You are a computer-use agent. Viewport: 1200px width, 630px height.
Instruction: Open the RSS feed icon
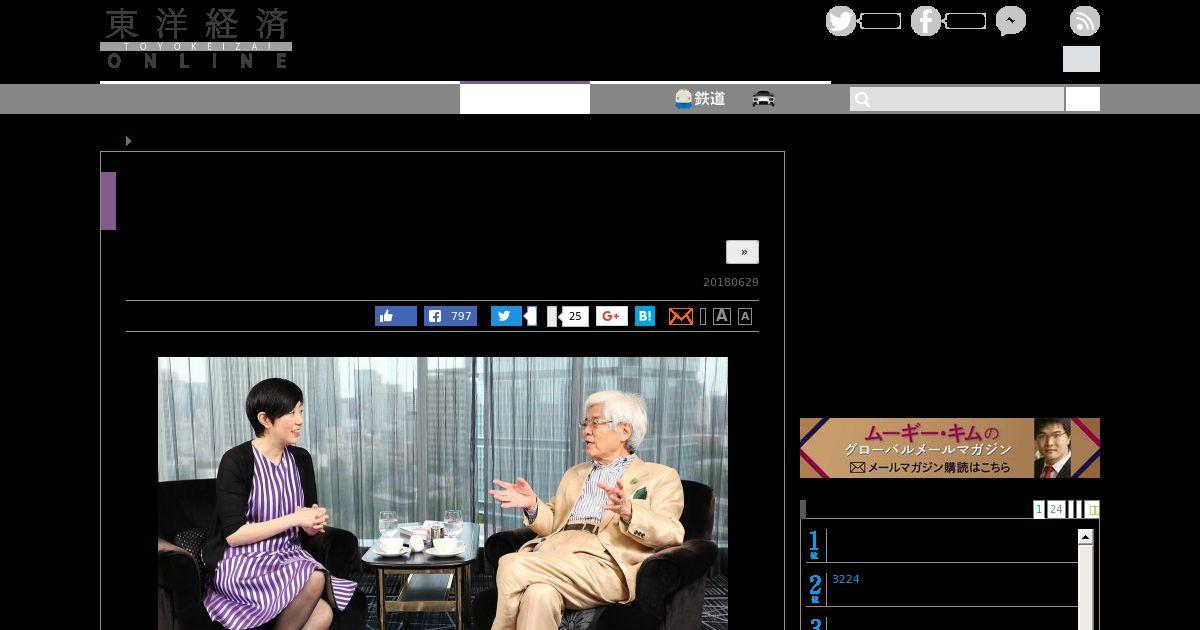1084,21
